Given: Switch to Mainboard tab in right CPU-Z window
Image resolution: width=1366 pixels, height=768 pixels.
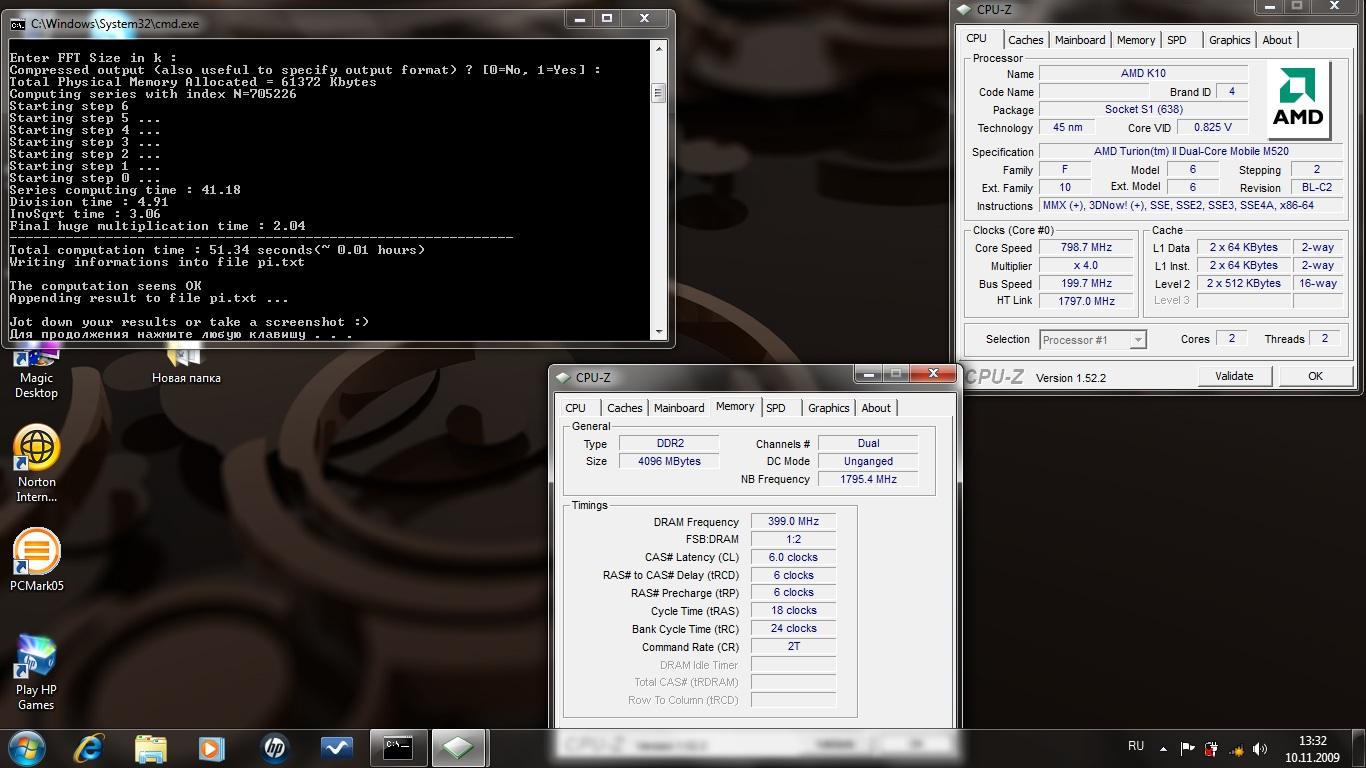Looking at the screenshot, I should pos(1080,40).
